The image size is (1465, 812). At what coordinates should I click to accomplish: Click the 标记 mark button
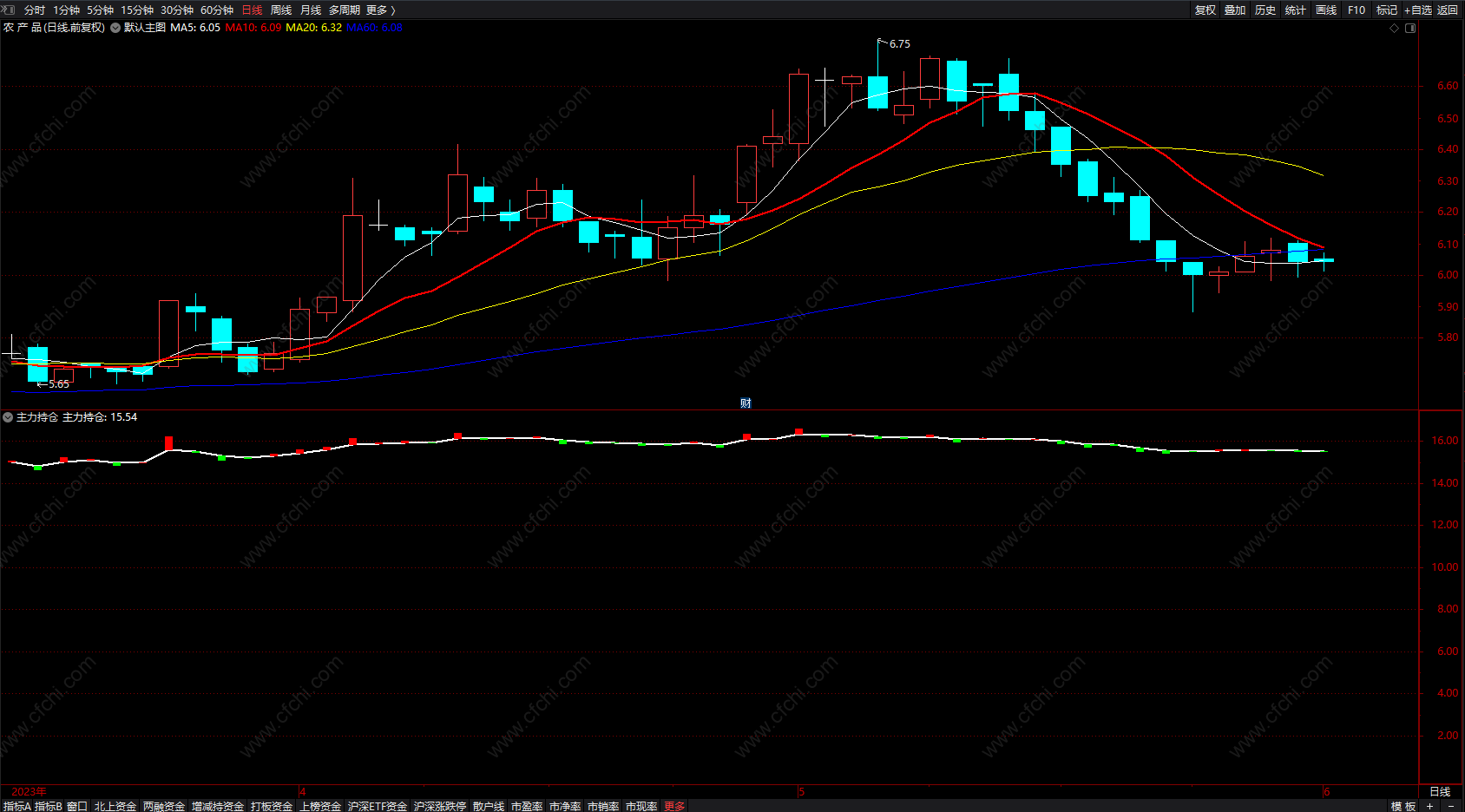(1387, 10)
